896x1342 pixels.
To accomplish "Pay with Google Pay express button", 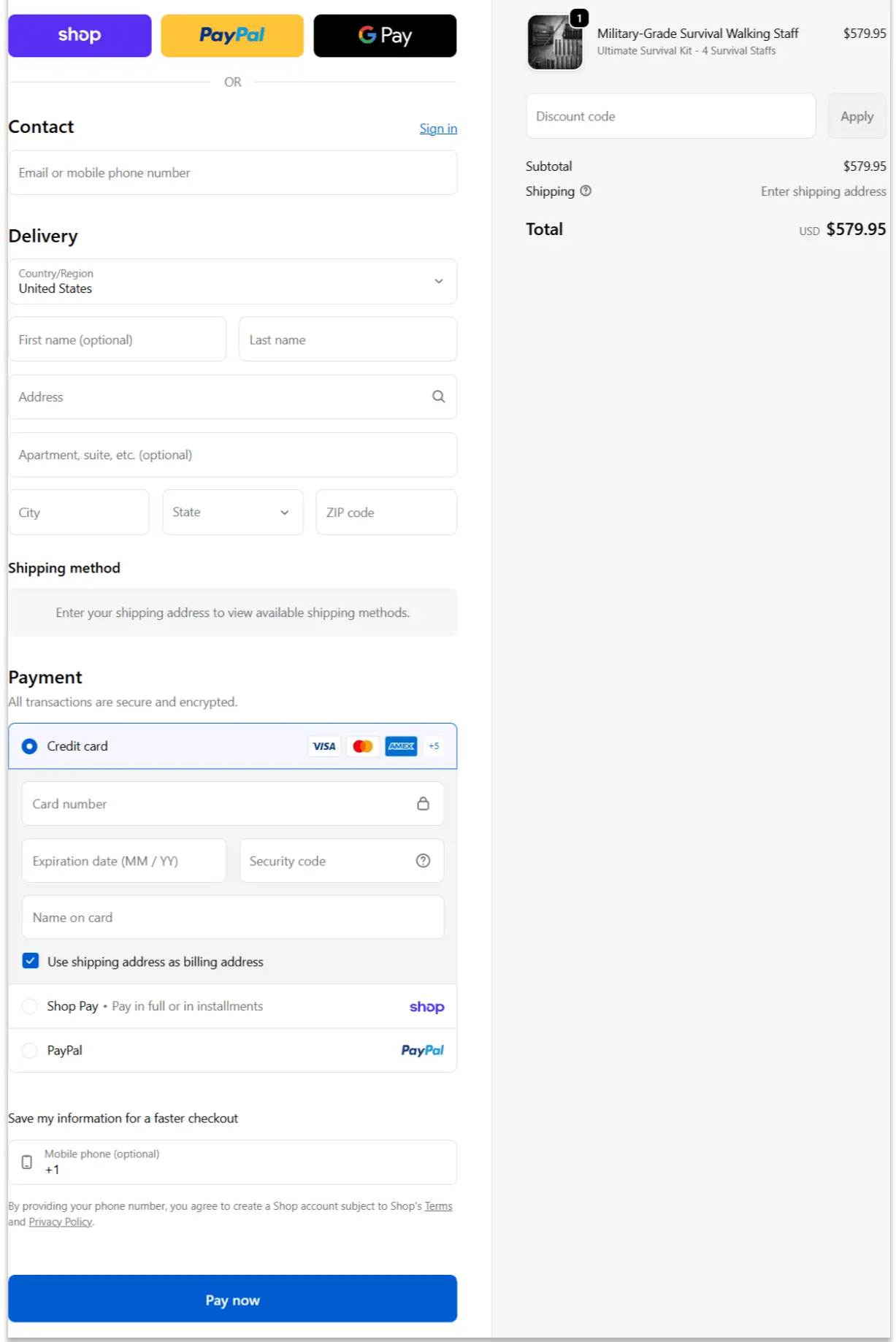I will coord(385,36).
